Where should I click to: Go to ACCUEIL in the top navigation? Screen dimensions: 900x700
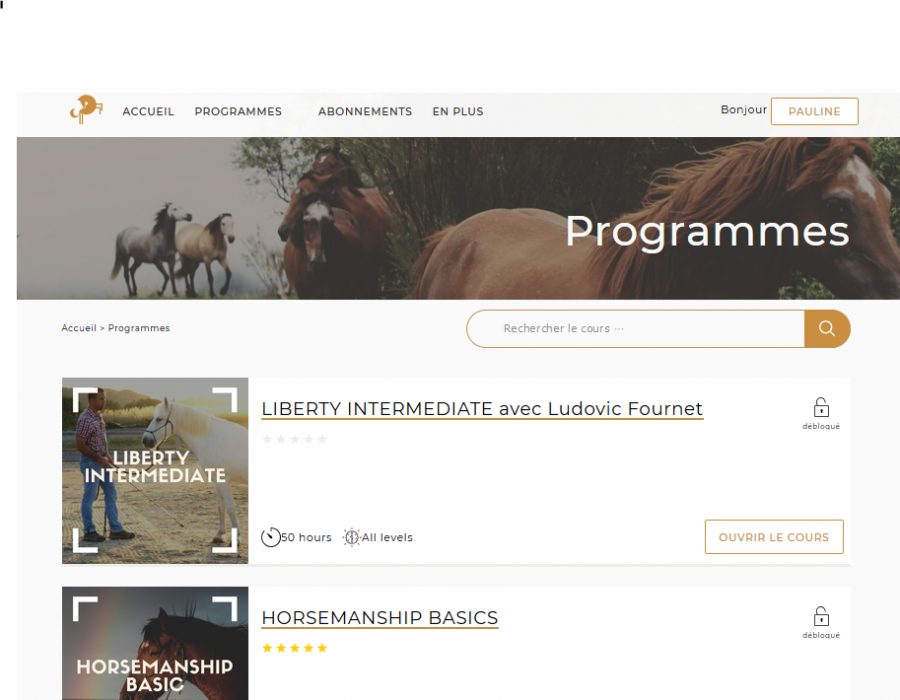point(148,112)
